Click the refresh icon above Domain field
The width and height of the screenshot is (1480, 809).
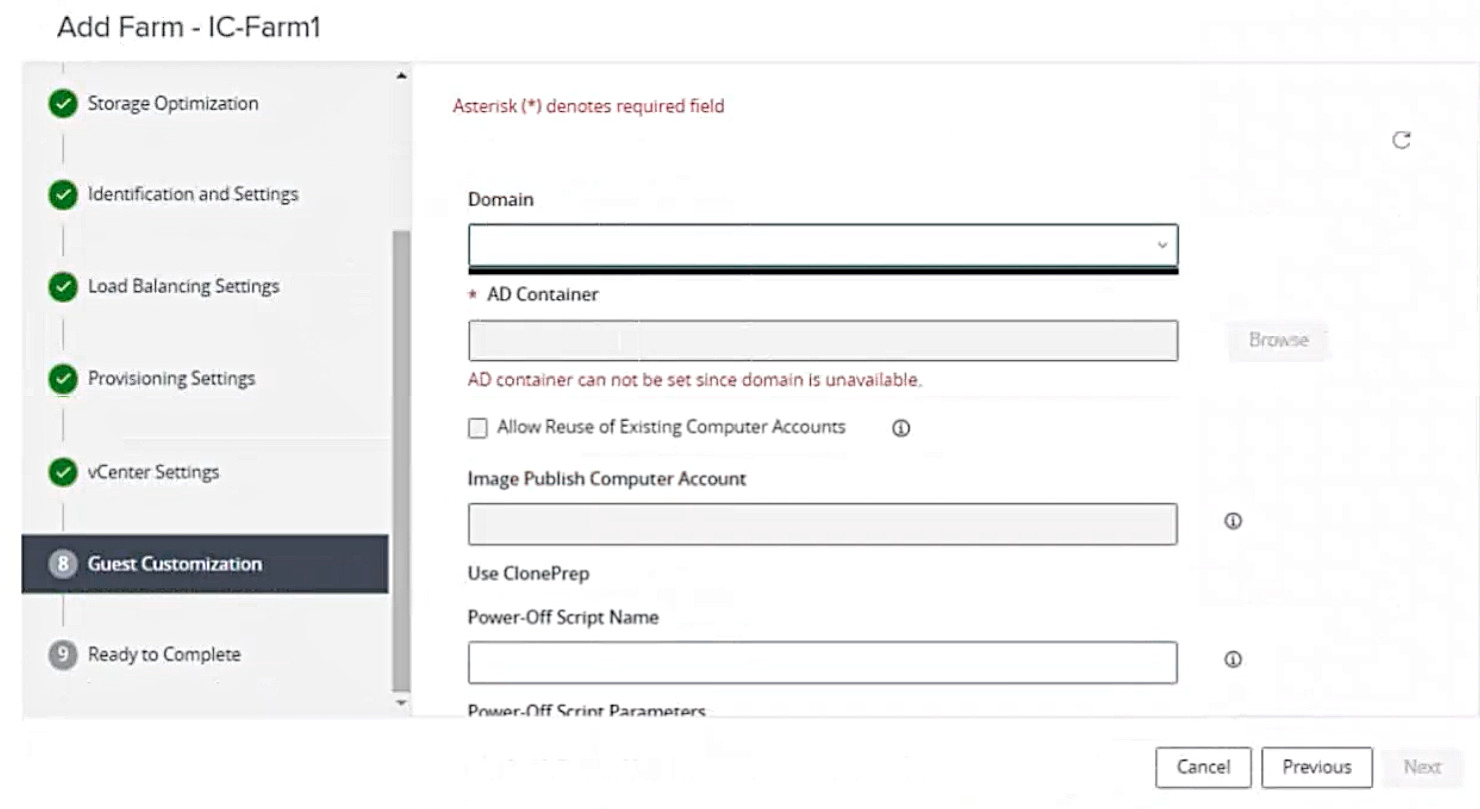(1401, 140)
